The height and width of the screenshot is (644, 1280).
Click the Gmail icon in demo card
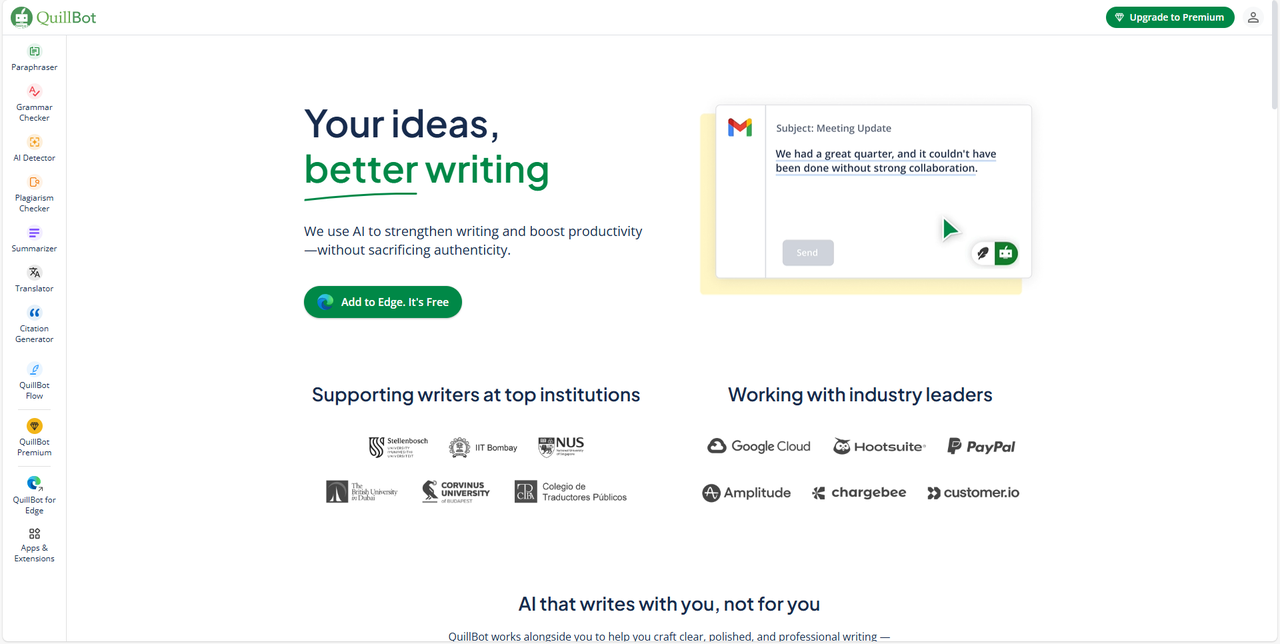point(740,127)
